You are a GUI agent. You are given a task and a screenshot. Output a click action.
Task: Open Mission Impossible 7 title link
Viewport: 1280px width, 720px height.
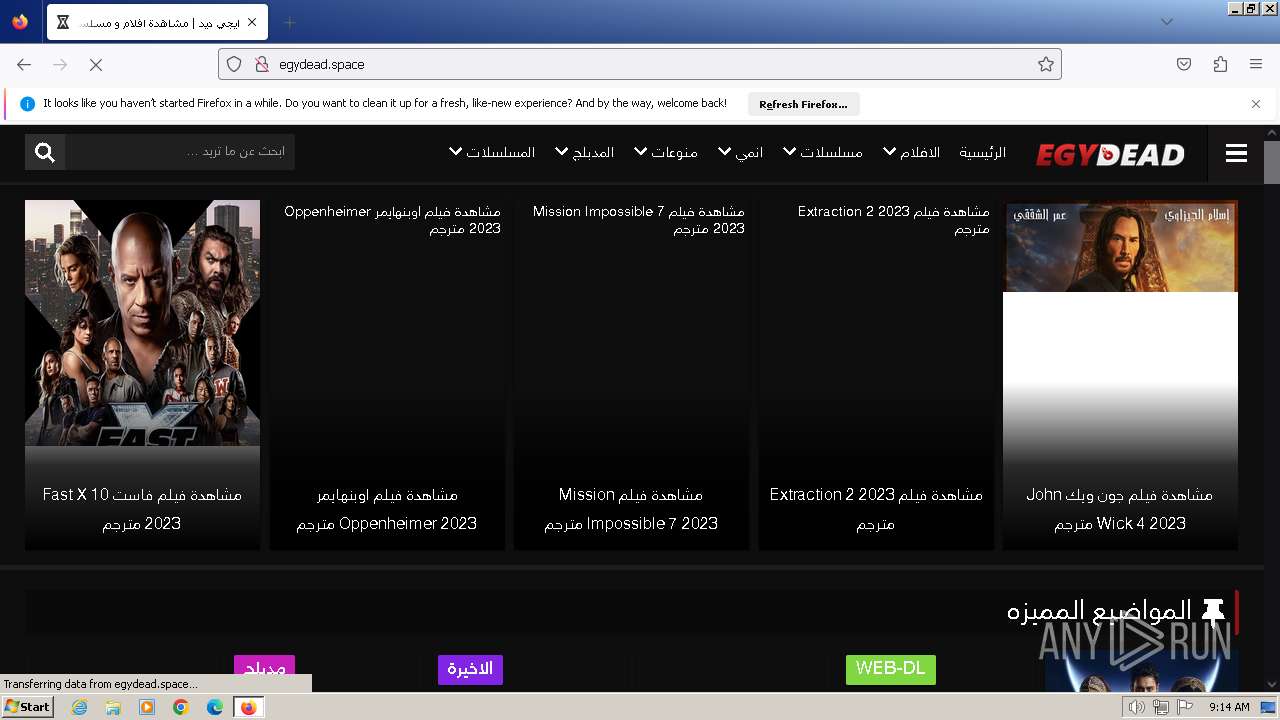pos(638,220)
